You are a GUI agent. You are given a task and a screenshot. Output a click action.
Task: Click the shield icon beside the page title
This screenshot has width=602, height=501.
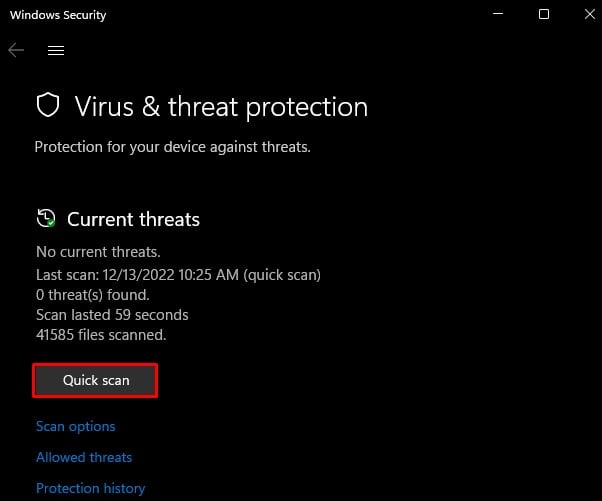(x=48, y=106)
